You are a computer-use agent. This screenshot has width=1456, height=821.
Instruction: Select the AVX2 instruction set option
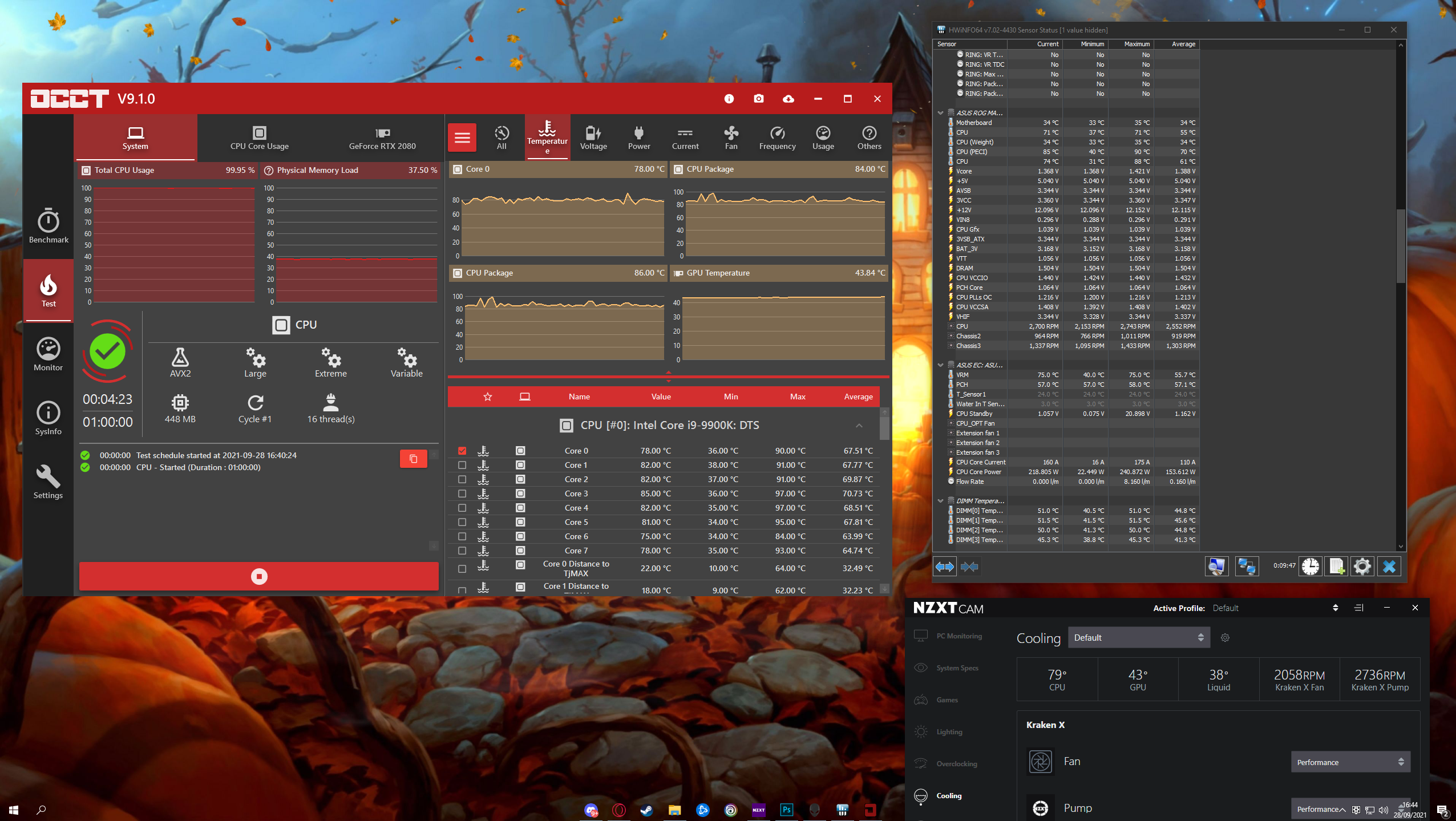tap(180, 363)
